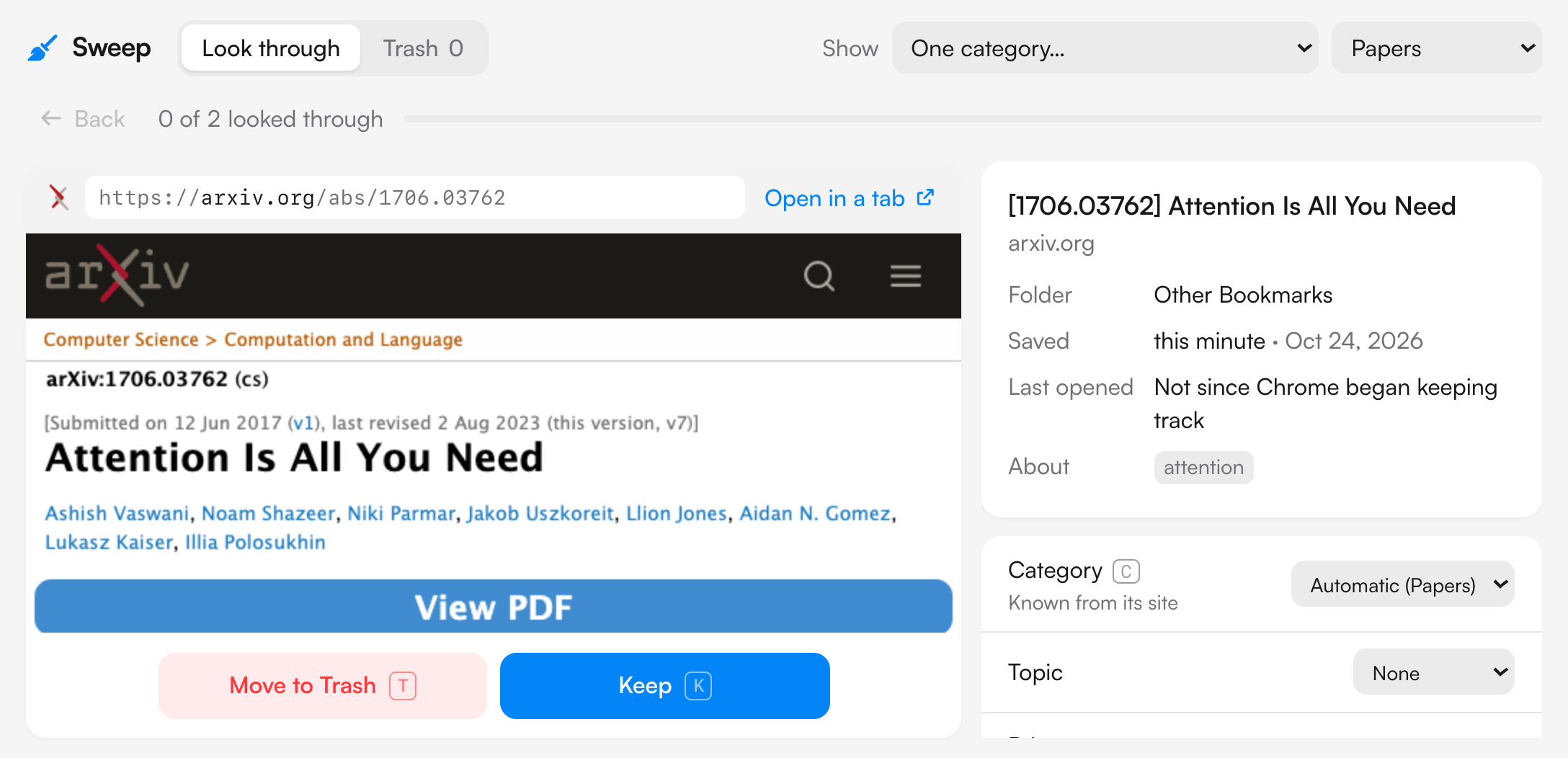Viewport: 1568px width, 758px height.
Task: Click the Computation and Language breadcrumb link
Action: (343, 339)
